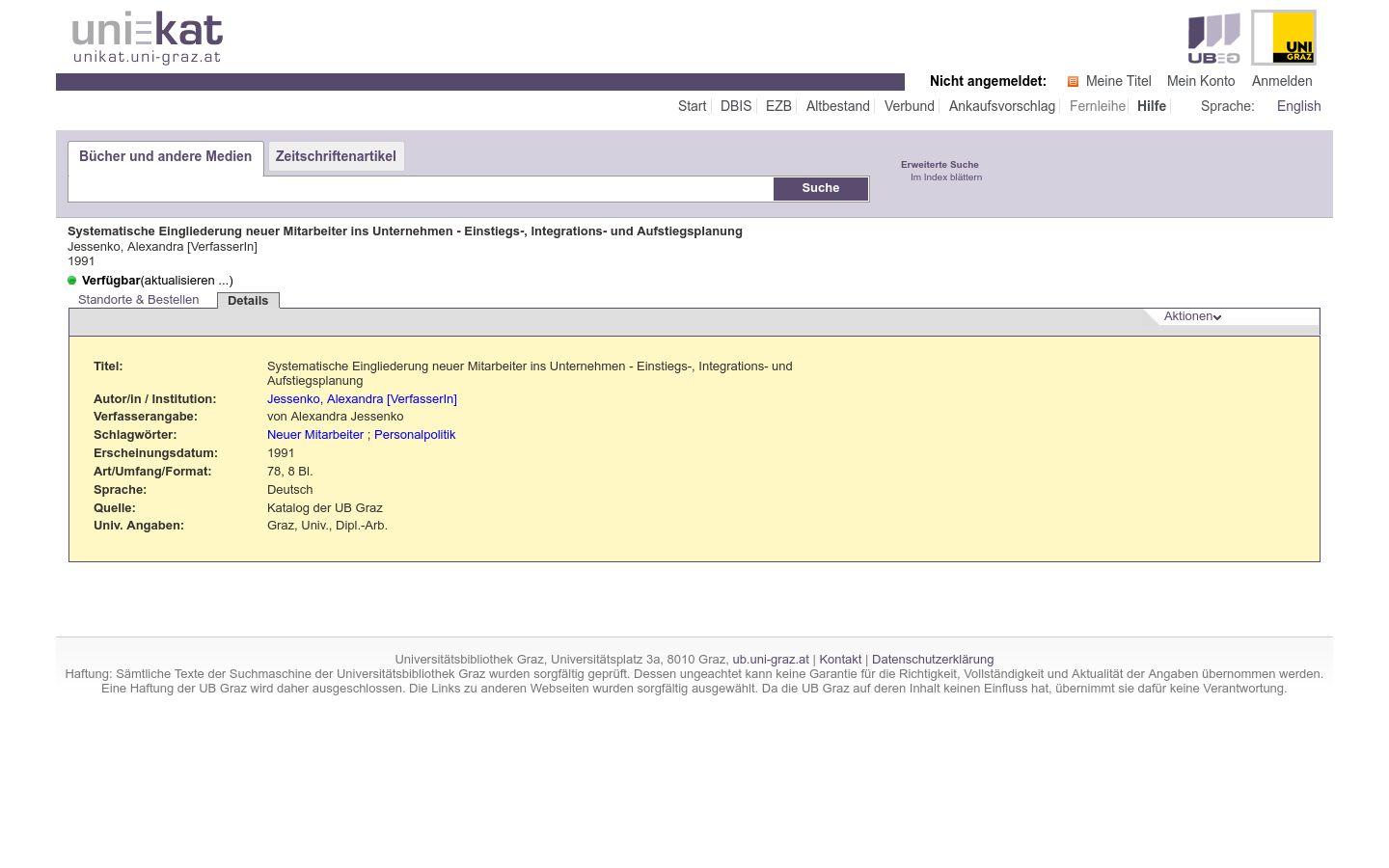Expand the Aktionen dropdown

(1192, 316)
